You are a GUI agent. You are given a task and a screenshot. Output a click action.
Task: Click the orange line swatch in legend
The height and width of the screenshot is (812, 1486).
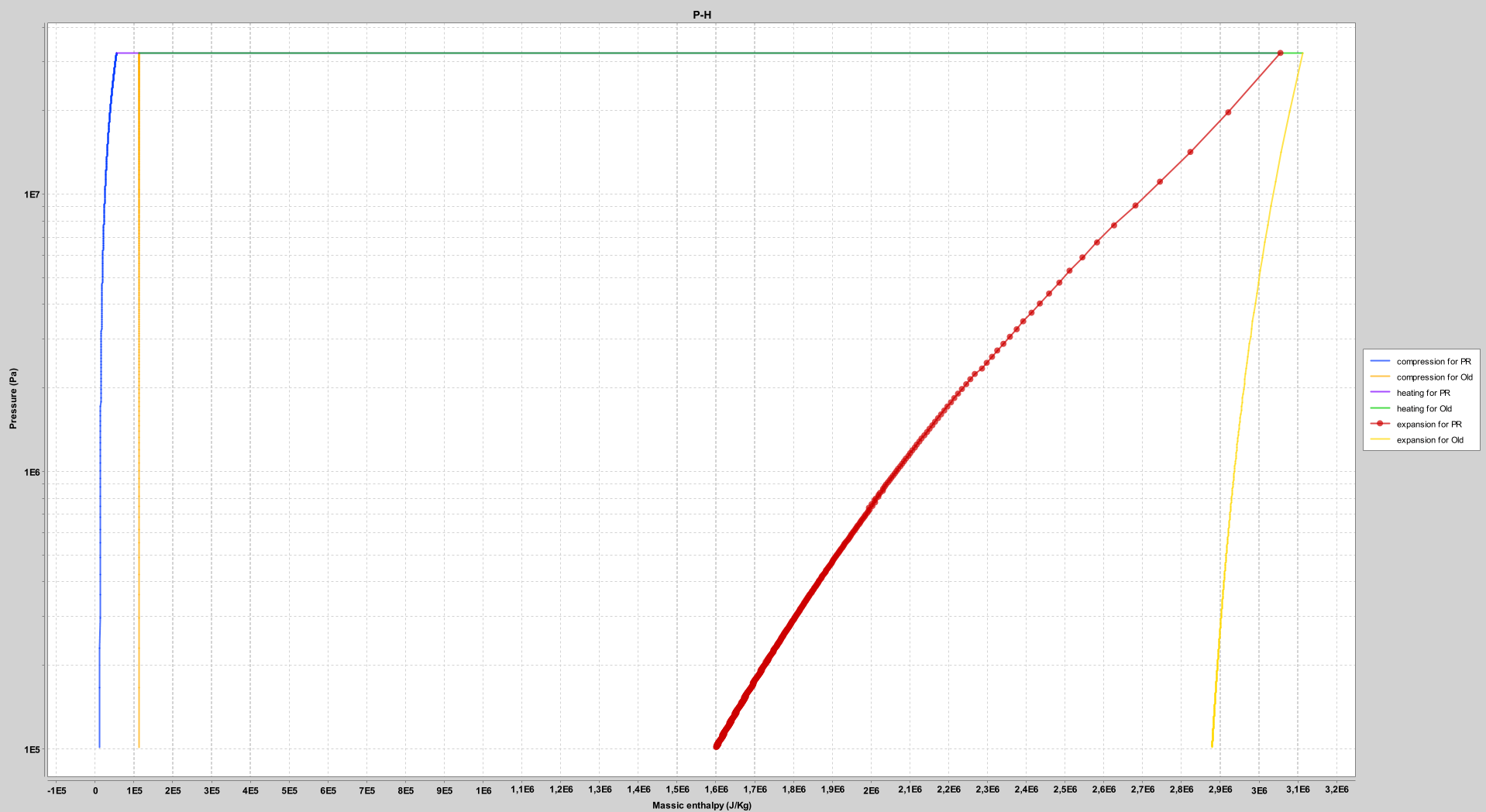(1380, 377)
